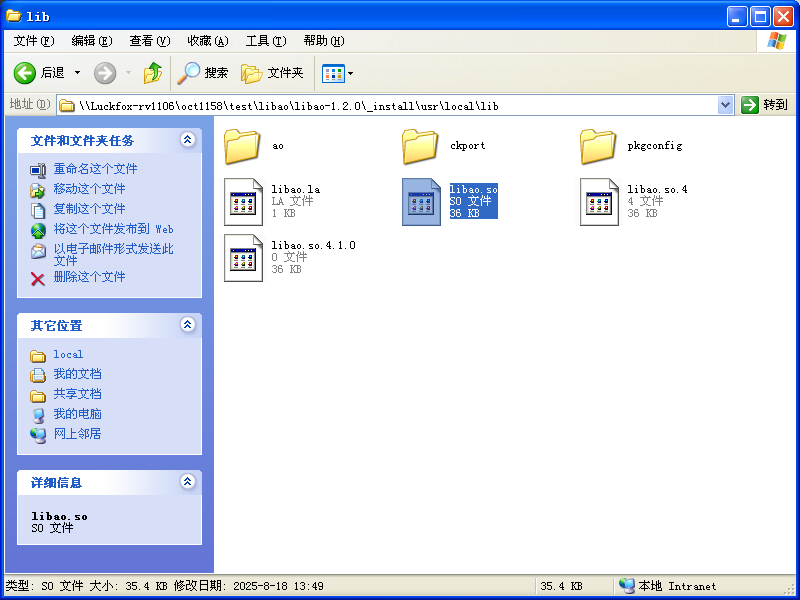Select the ckport folder icon
Viewport: 800px width, 600px height.
click(x=420, y=146)
